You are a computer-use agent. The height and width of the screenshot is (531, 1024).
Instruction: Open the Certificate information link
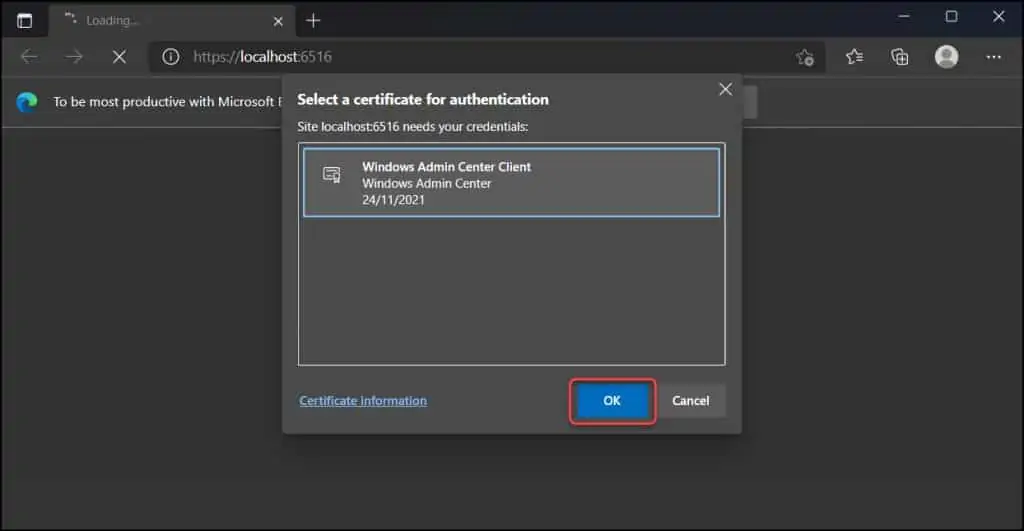(x=363, y=400)
